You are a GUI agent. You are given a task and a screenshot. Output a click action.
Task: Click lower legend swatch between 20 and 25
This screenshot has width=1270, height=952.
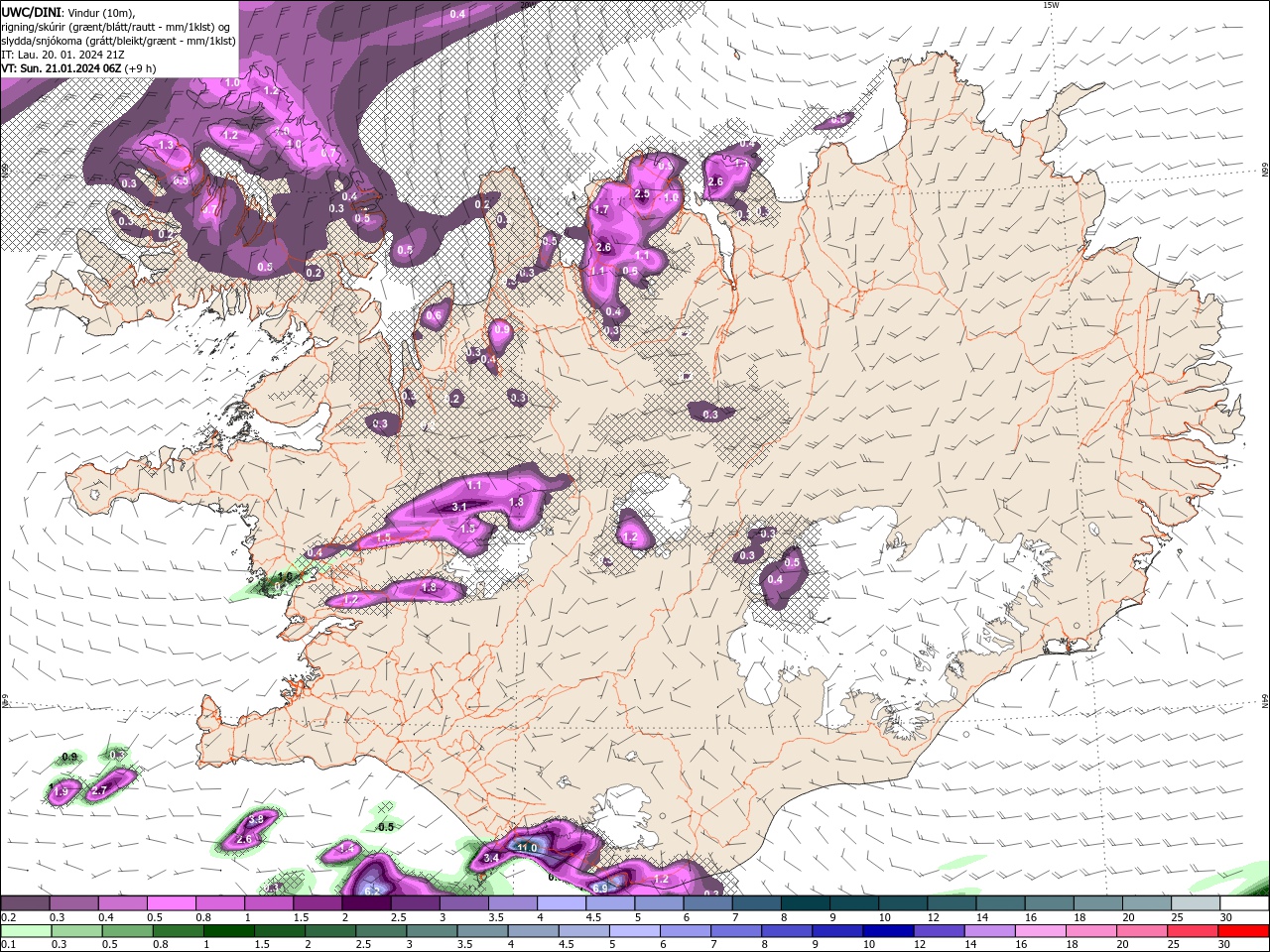tap(1141, 931)
